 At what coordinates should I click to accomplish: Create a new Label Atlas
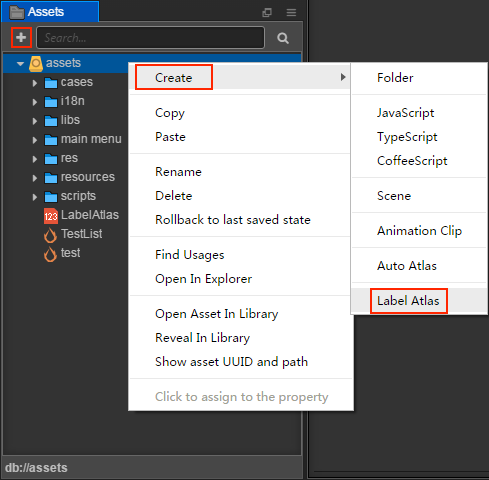point(420,301)
